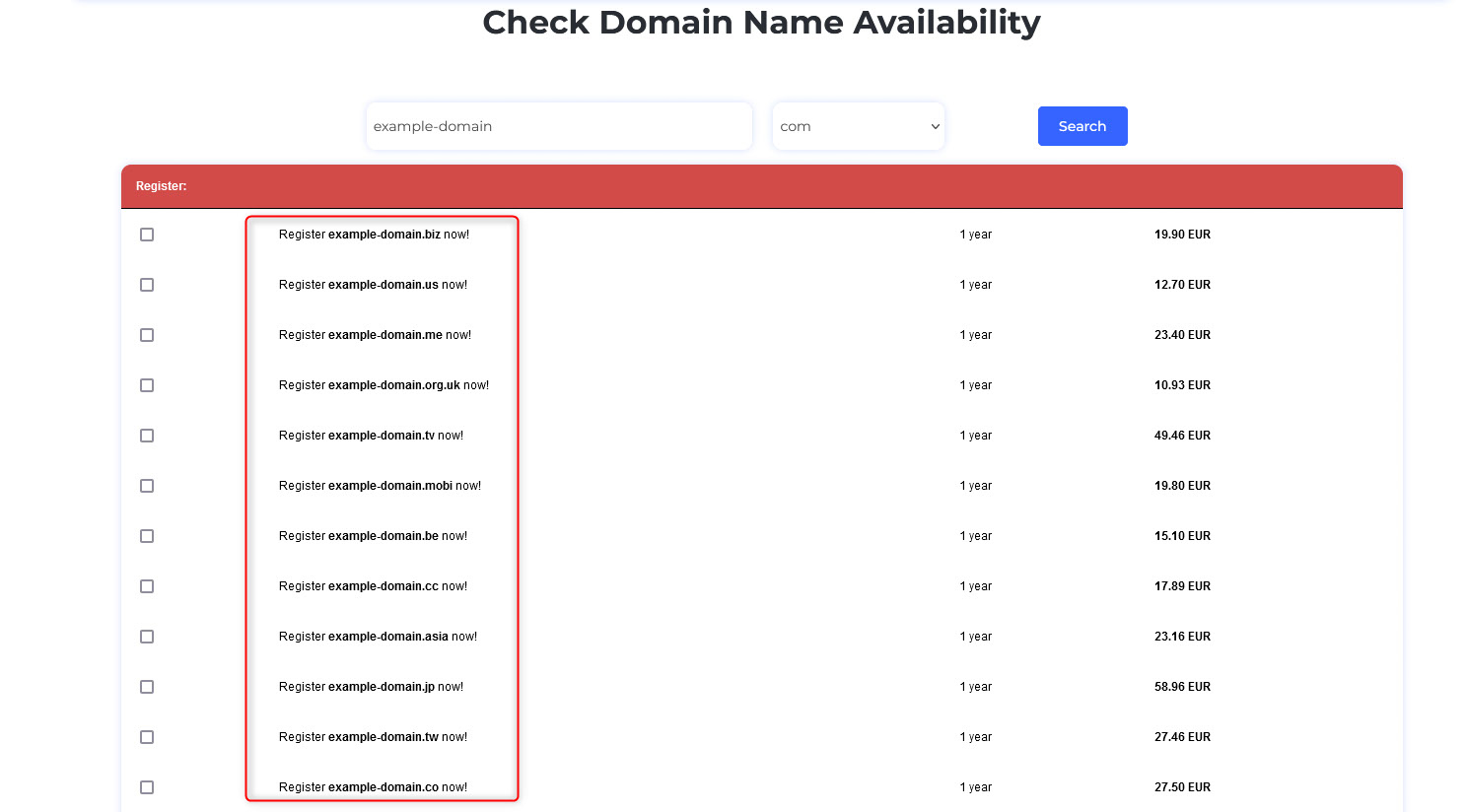Screen dimensions: 1466x812
Task: Tick the checkbox for example-domain.tv
Action: 146,435
